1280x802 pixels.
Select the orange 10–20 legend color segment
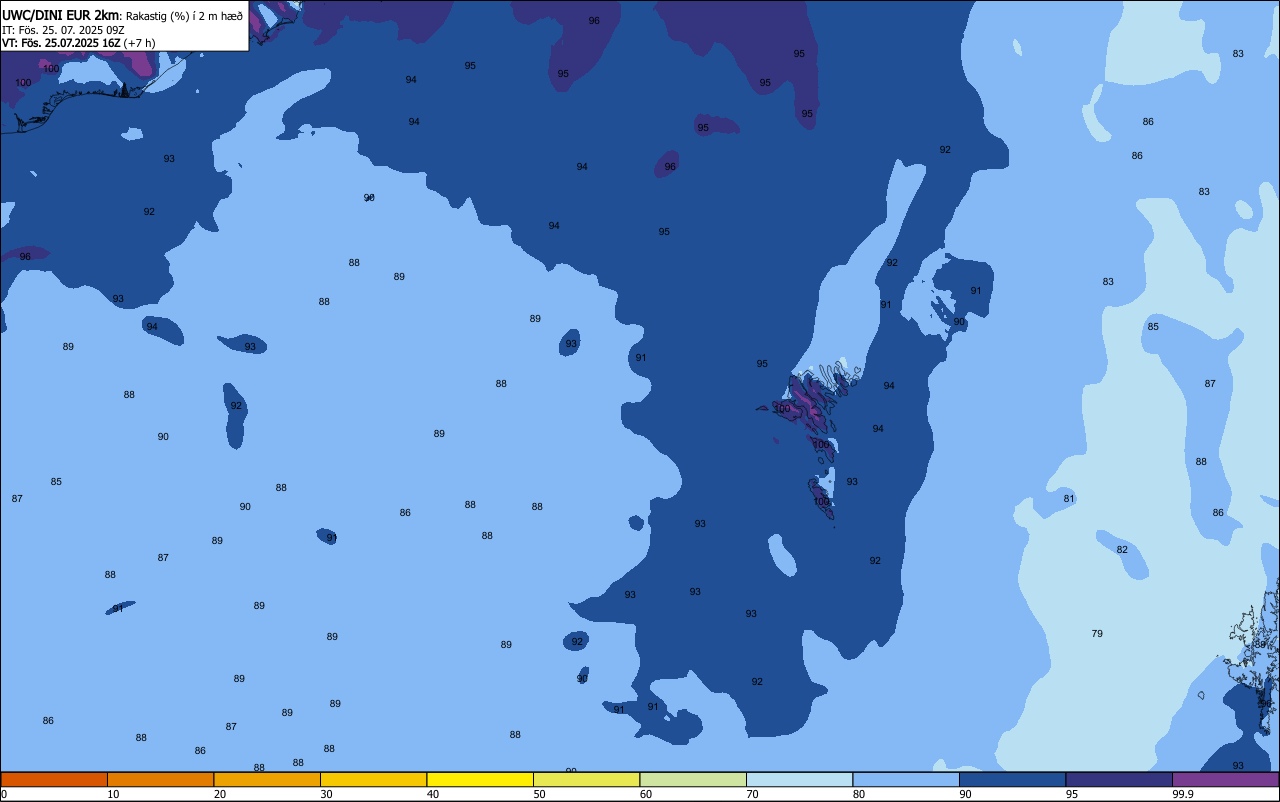pyautogui.click(x=160, y=779)
